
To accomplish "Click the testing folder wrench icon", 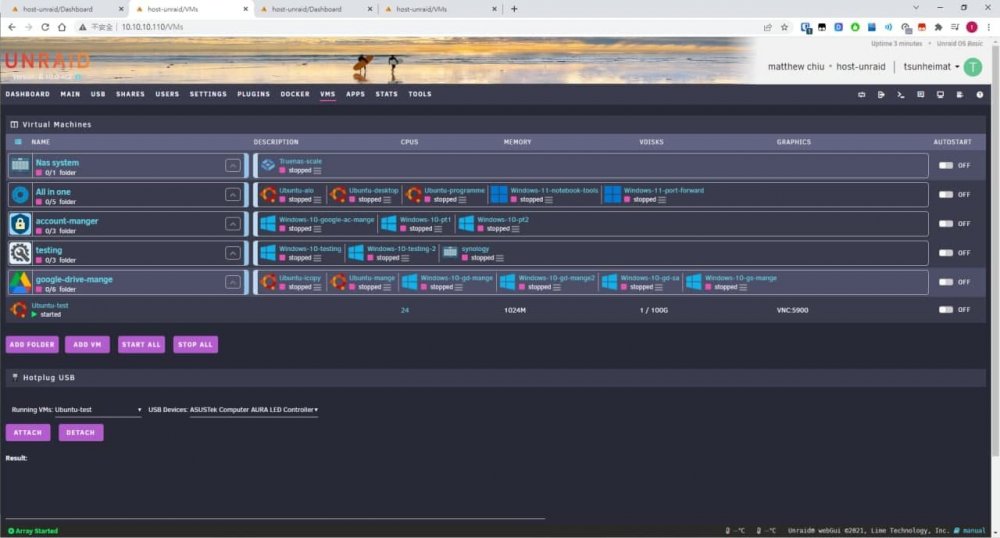I will pos(20,253).
